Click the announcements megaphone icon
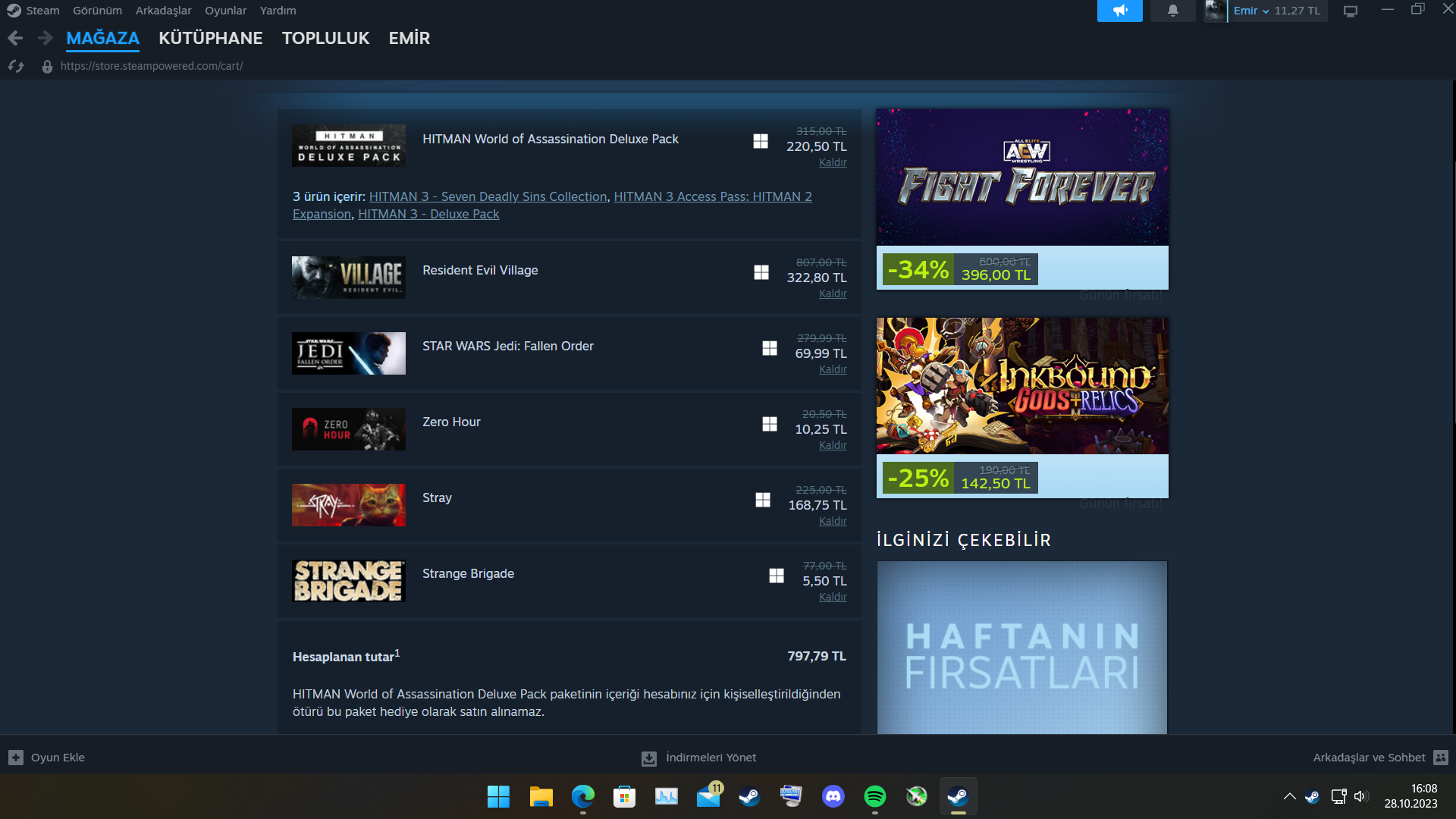This screenshot has height=819, width=1456. click(1119, 11)
